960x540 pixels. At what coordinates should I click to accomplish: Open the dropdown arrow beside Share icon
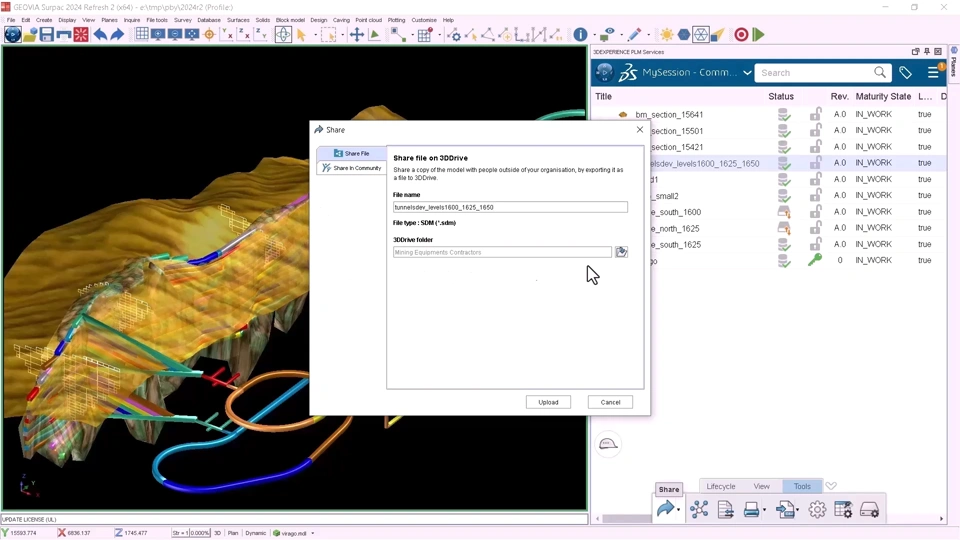[678, 511]
